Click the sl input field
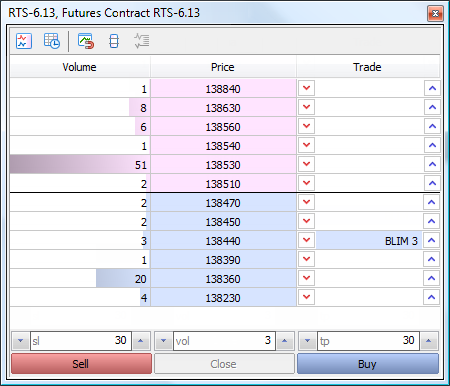The height and width of the screenshot is (386, 450). coord(81,341)
